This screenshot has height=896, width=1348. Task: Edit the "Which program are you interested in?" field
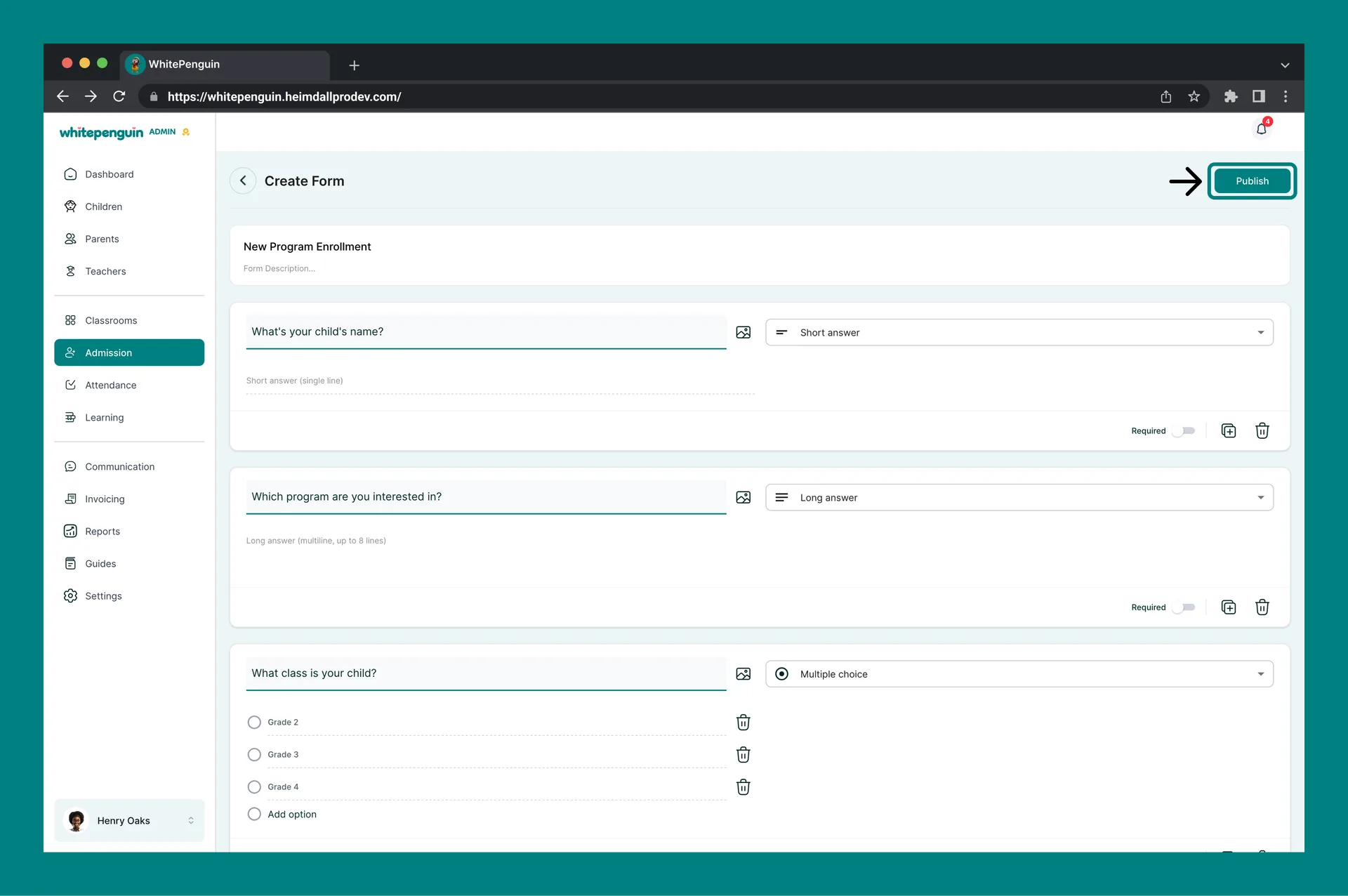486,497
